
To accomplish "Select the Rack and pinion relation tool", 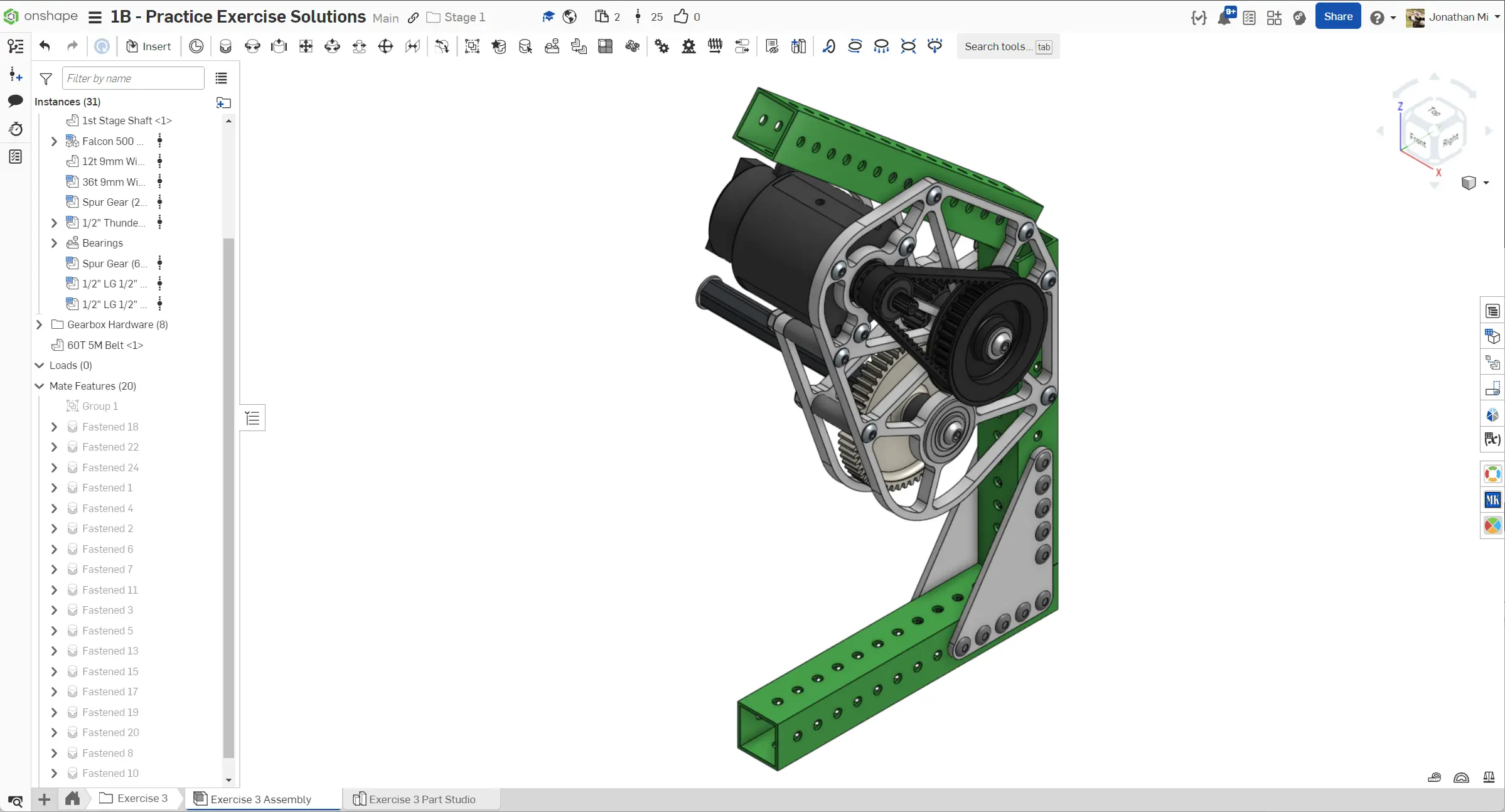I will pos(688,46).
